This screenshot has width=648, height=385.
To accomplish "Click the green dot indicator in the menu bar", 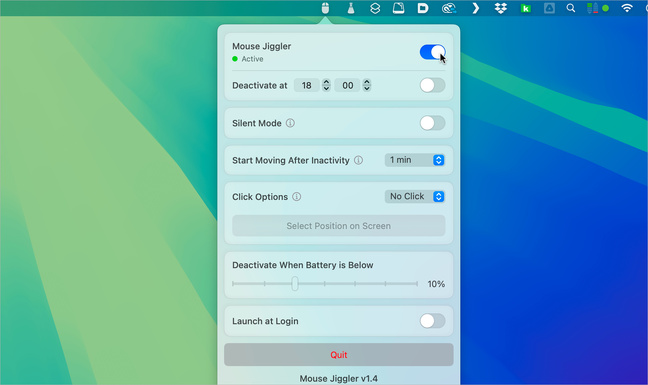I will coord(605,8).
